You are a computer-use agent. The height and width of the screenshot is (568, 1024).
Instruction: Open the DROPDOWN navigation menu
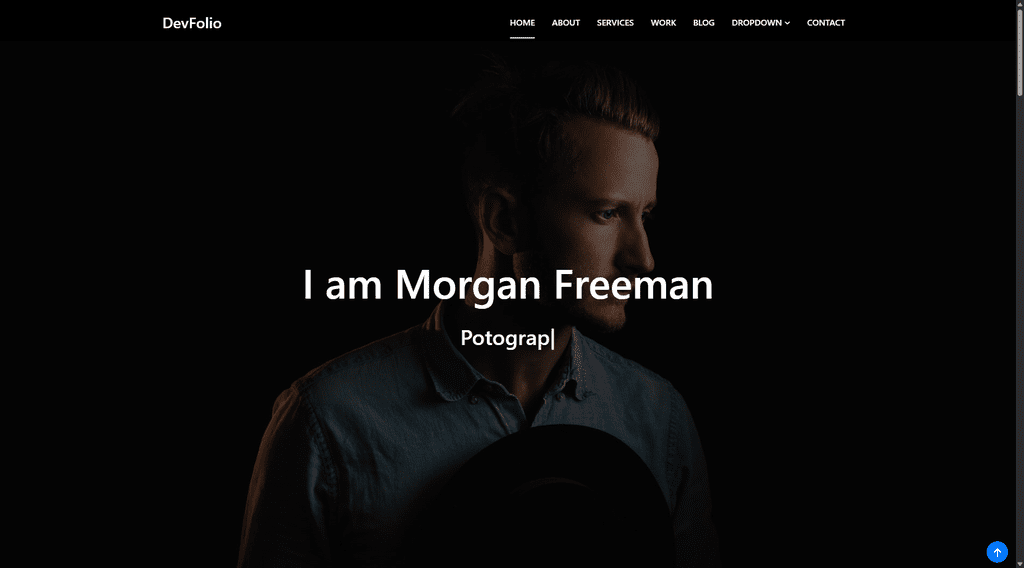pyautogui.click(x=760, y=23)
